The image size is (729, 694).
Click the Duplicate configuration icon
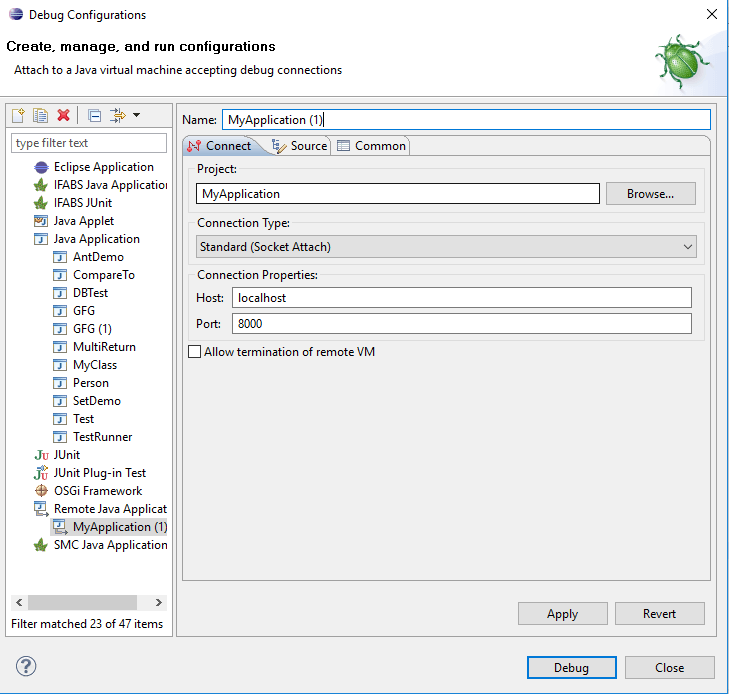pyautogui.click(x=40, y=116)
